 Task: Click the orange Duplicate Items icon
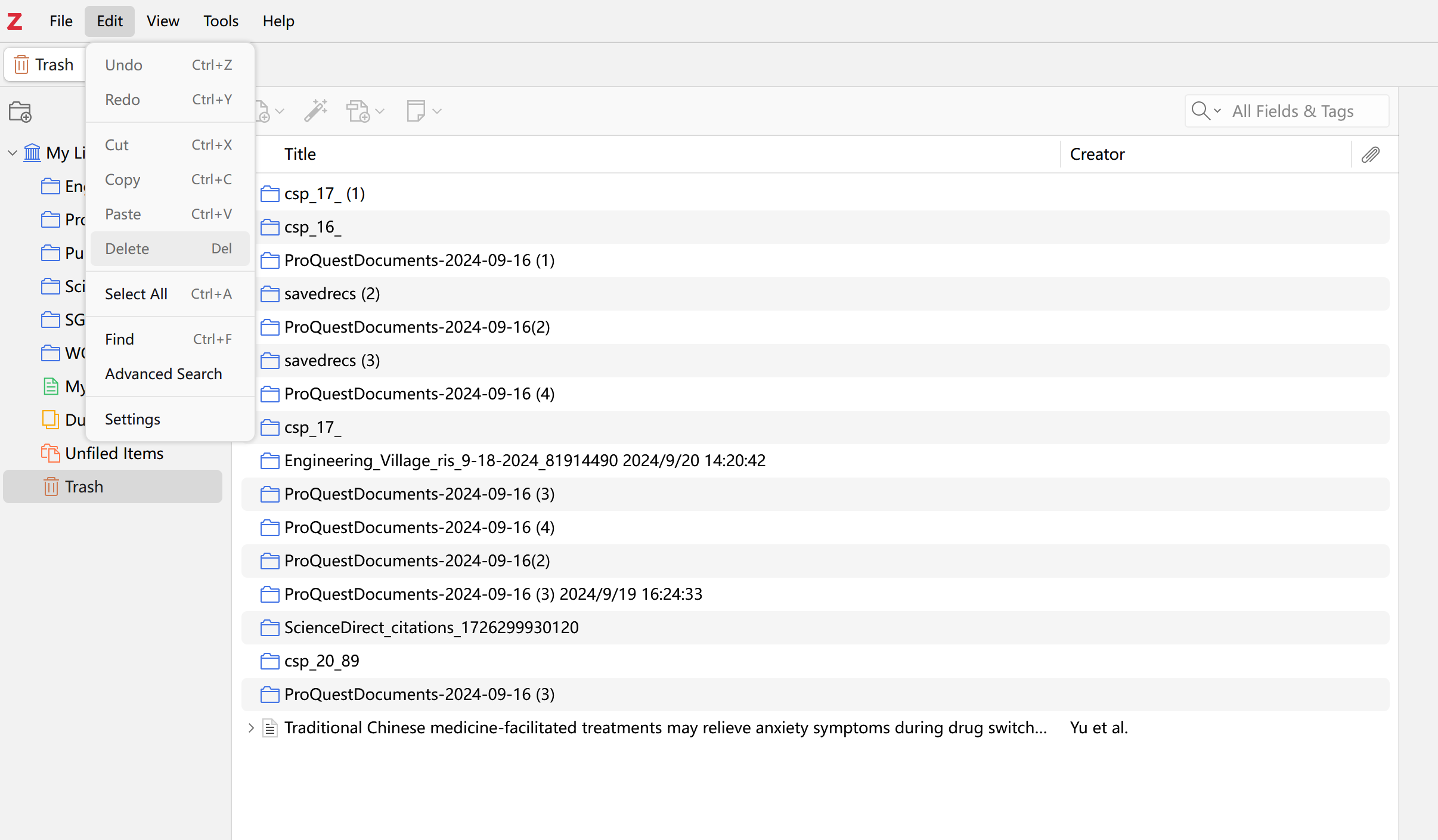tap(51, 420)
